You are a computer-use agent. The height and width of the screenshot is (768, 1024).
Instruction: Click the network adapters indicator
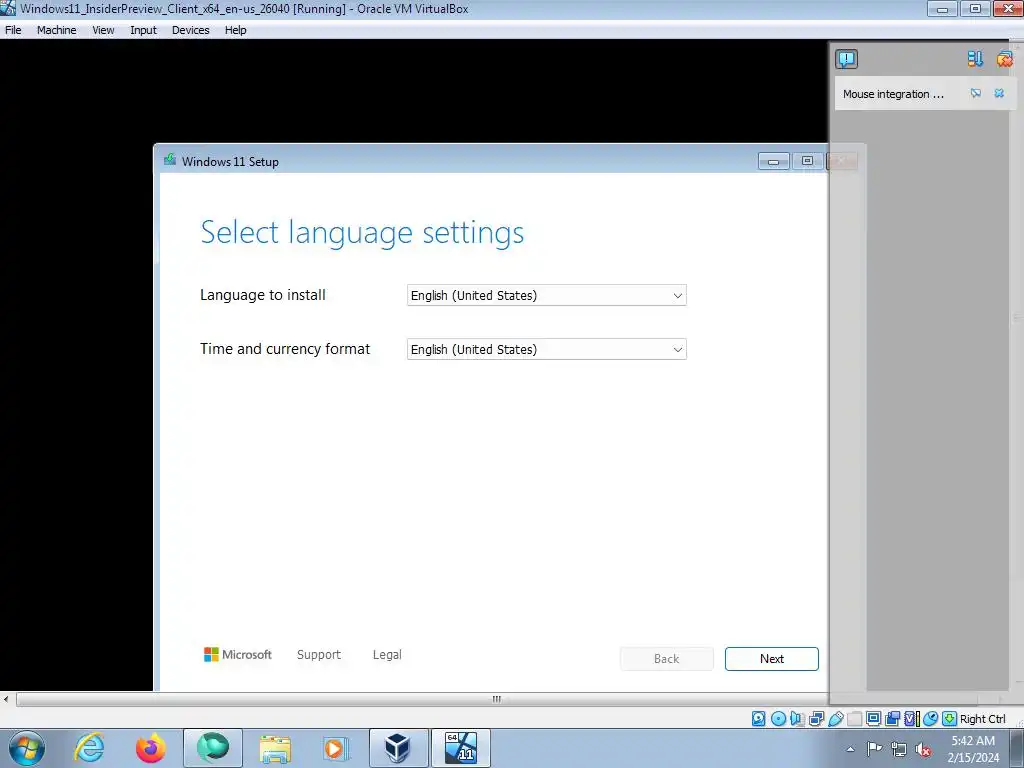[816, 719]
